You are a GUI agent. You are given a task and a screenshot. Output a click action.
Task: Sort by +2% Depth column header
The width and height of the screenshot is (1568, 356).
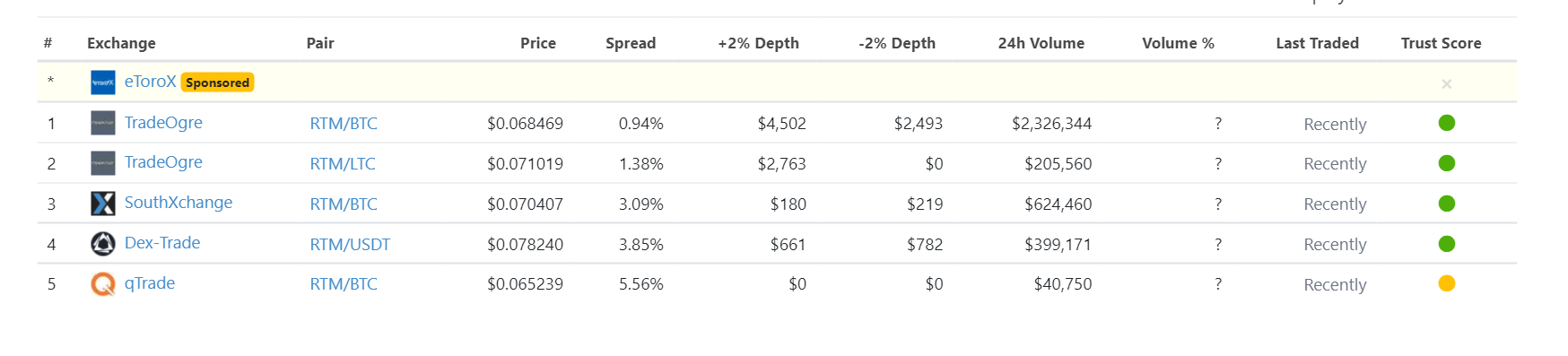758,43
